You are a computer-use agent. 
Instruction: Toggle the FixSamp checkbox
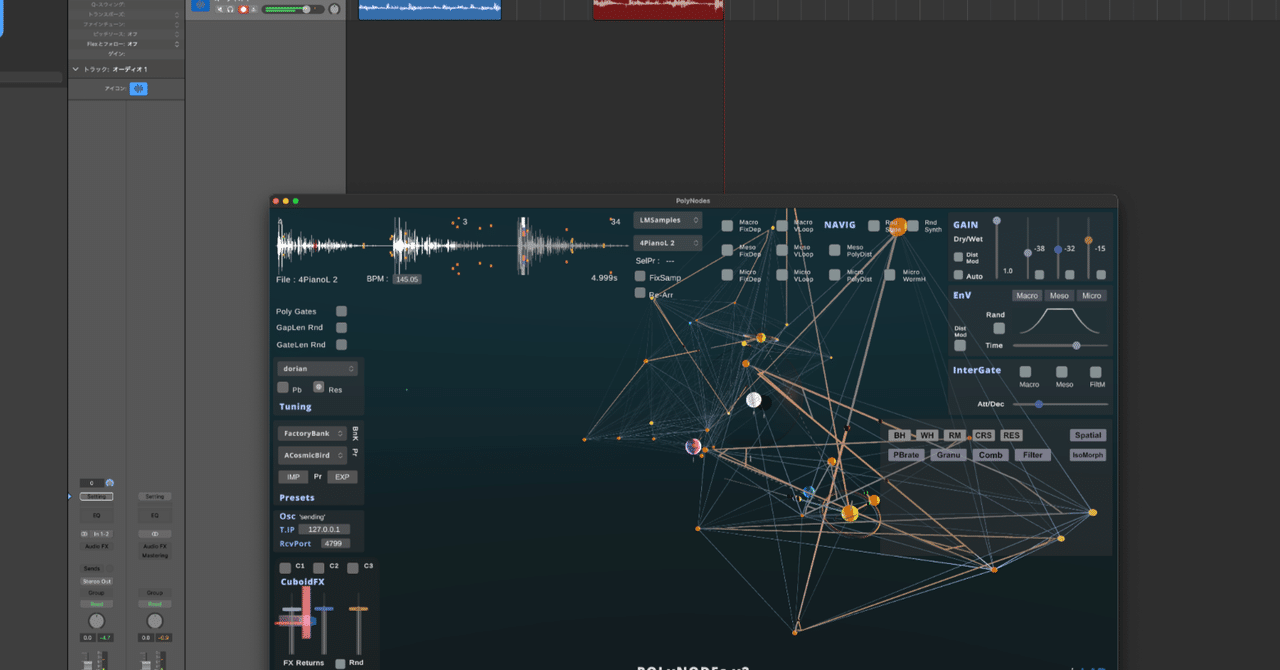tap(638, 276)
